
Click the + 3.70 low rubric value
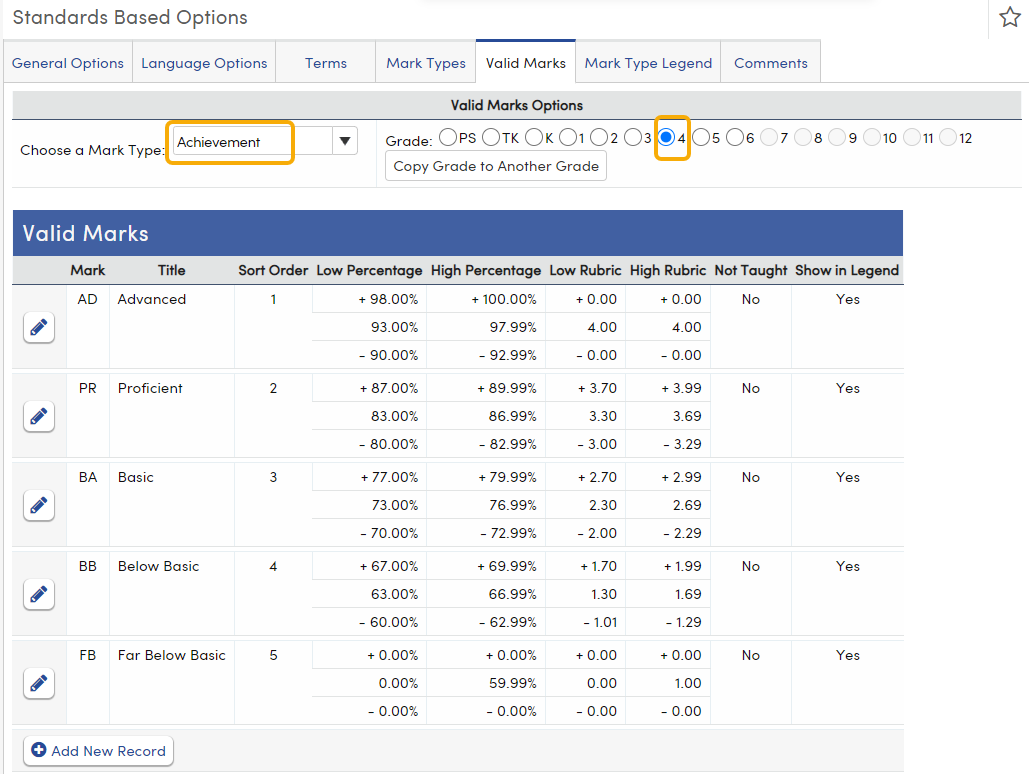597,388
